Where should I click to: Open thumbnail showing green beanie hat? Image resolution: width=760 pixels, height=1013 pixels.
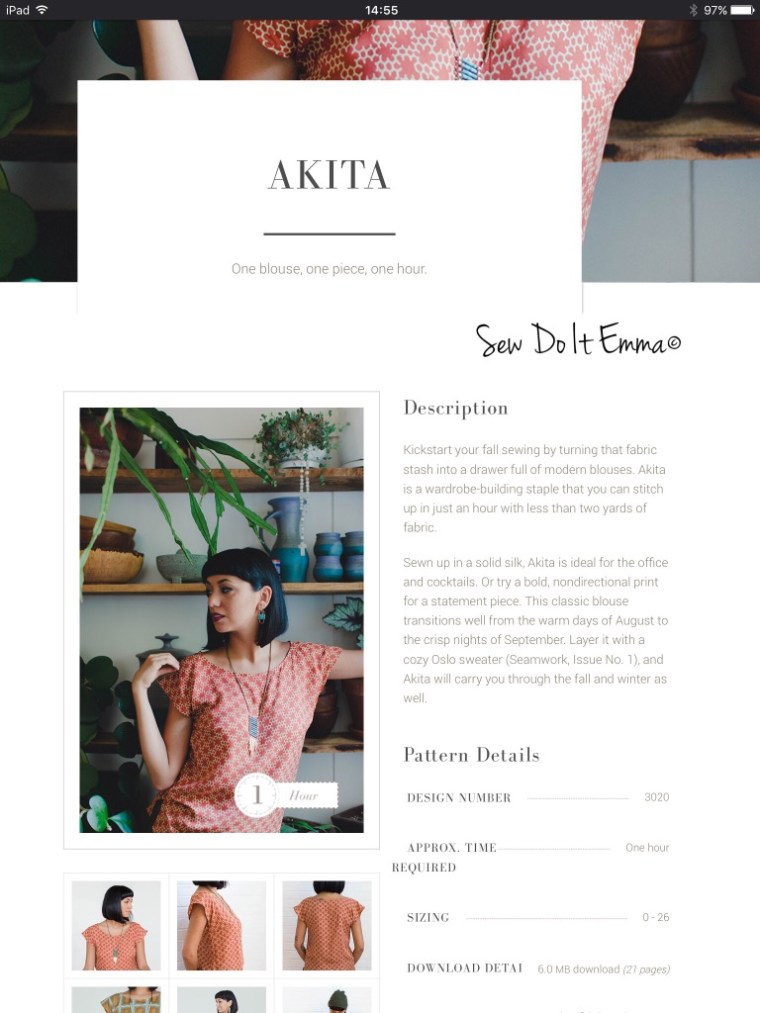click(x=327, y=999)
